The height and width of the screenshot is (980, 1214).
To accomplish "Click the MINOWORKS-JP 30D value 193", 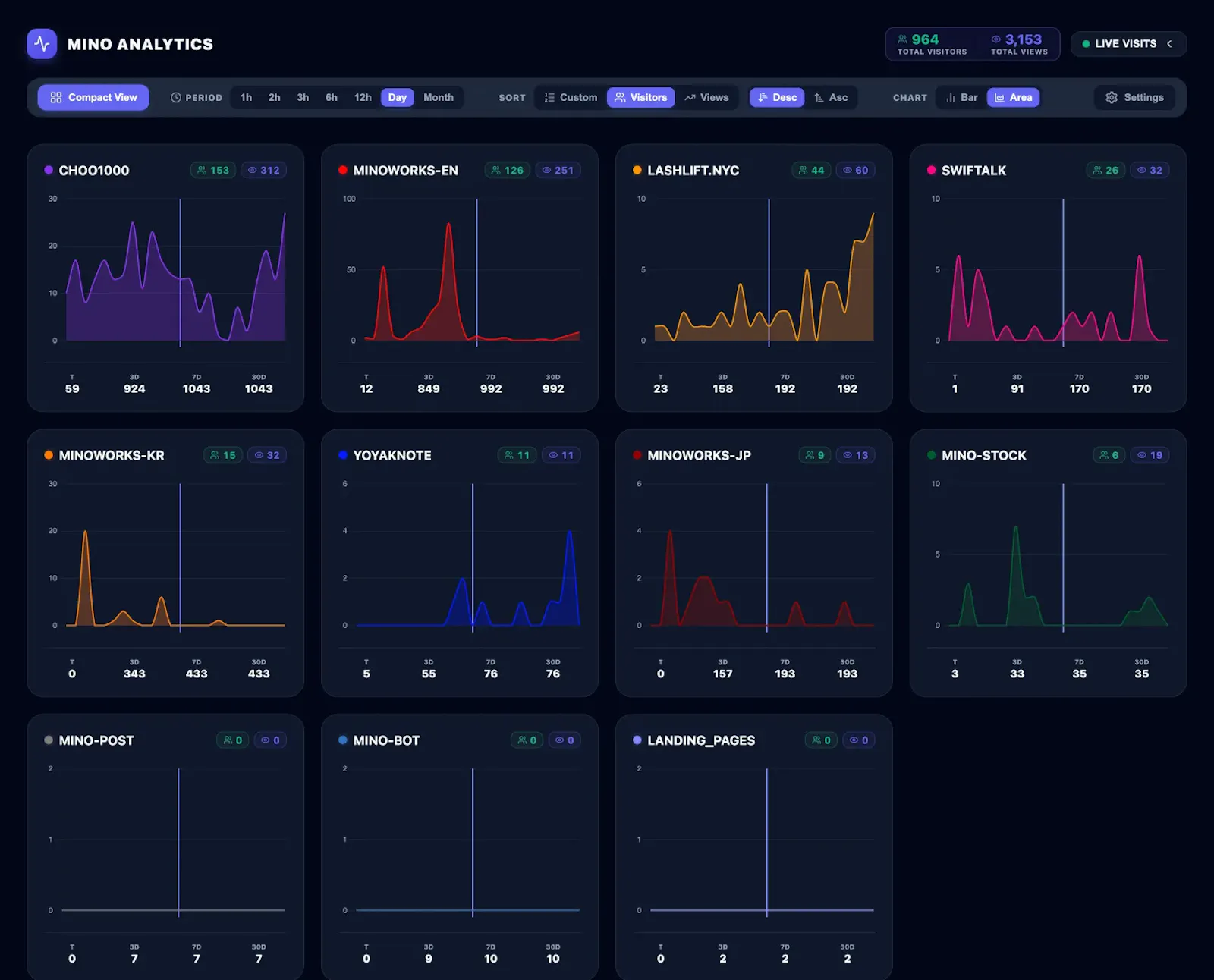I will click(848, 674).
